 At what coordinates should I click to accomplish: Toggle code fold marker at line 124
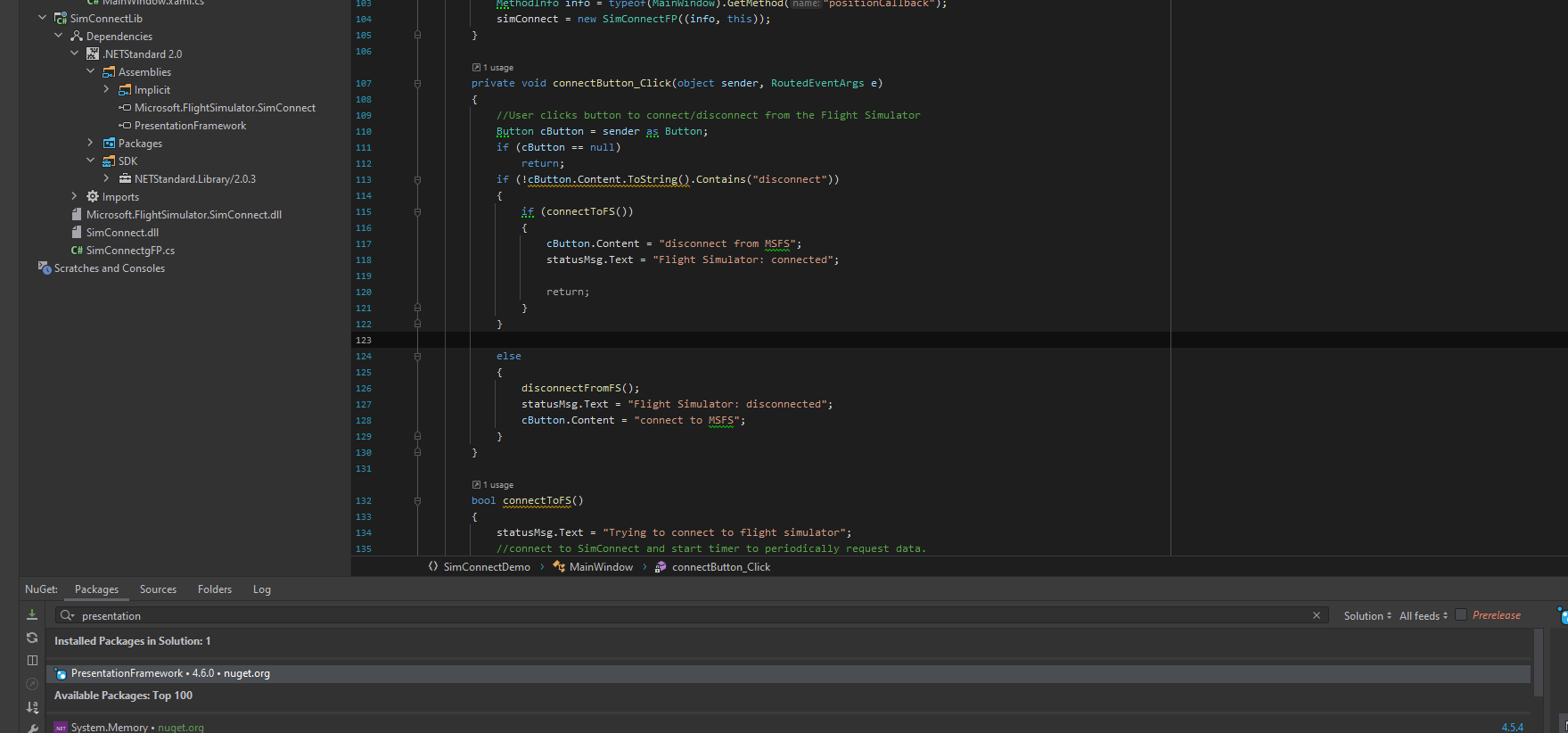[x=417, y=357]
